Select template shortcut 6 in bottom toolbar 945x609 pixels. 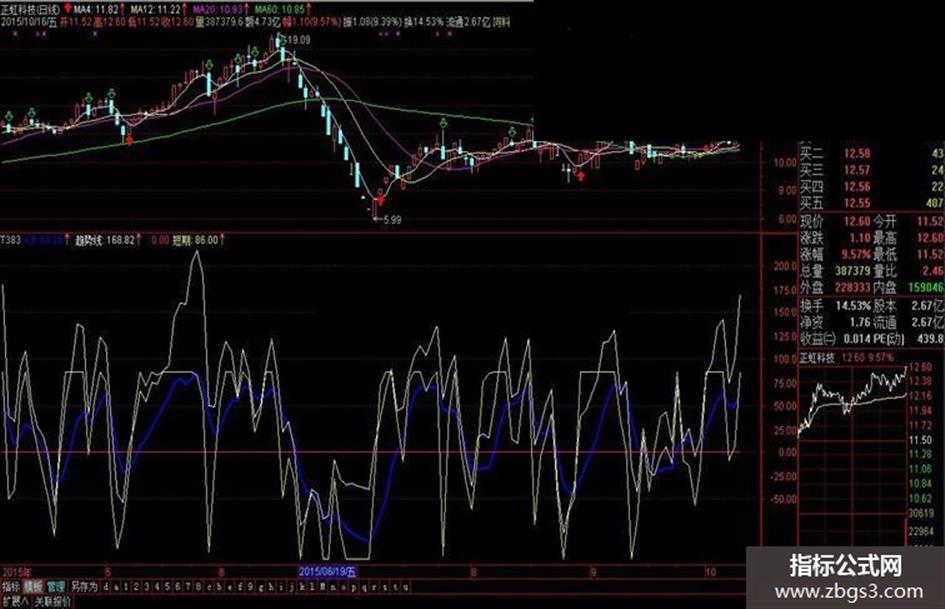(178, 587)
